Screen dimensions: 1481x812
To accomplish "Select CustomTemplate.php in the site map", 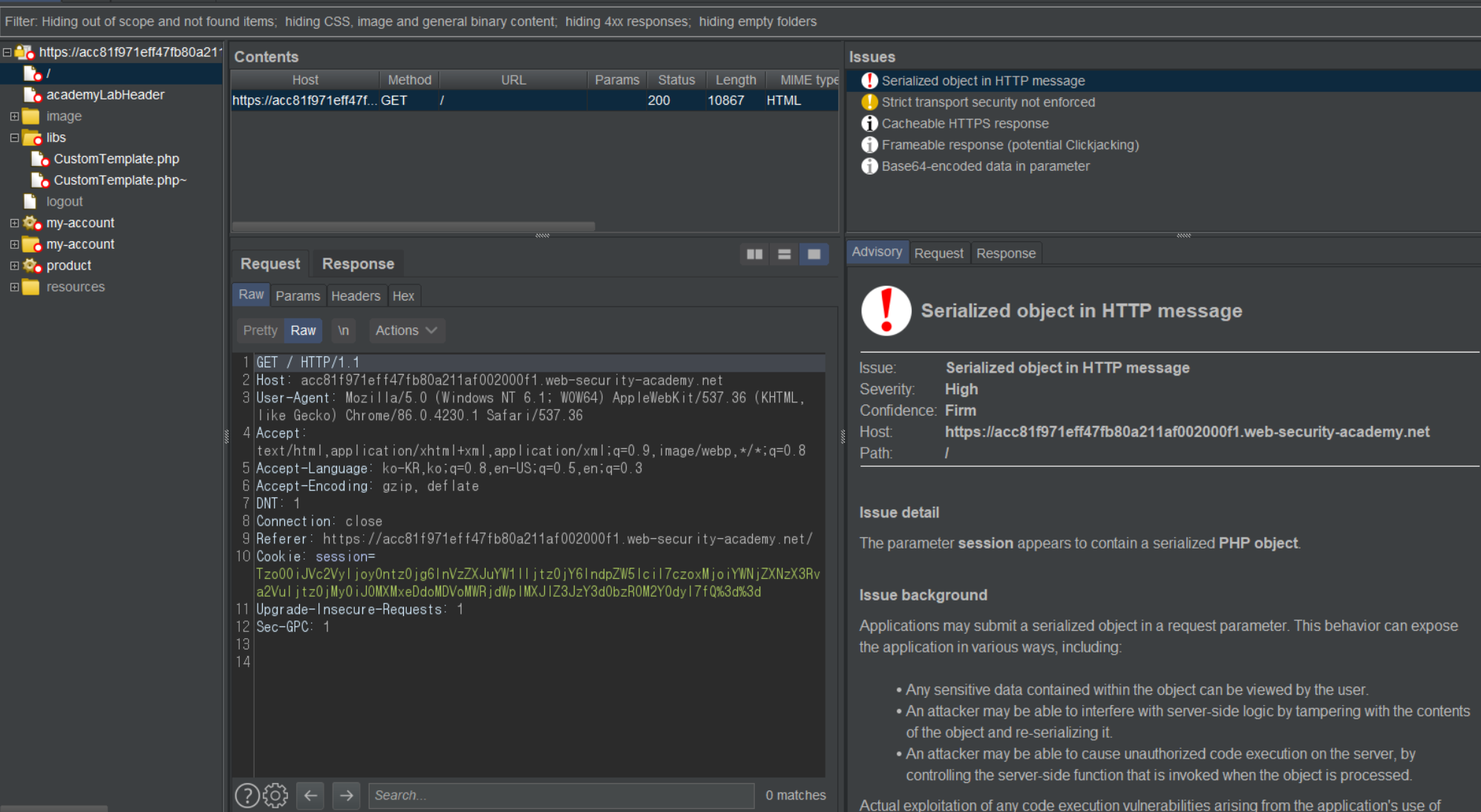I will [x=116, y=159].
